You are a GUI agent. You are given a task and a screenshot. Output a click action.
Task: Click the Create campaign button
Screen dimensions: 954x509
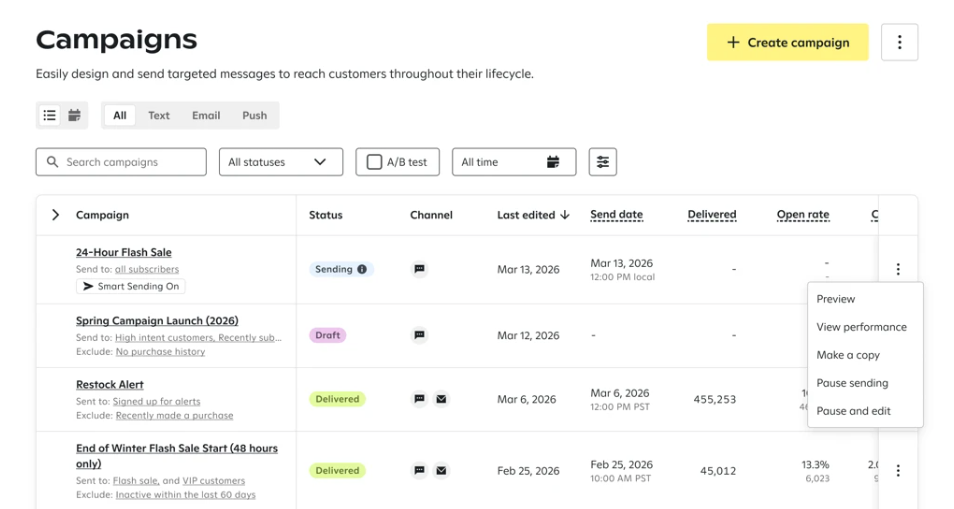coord(787,43)
